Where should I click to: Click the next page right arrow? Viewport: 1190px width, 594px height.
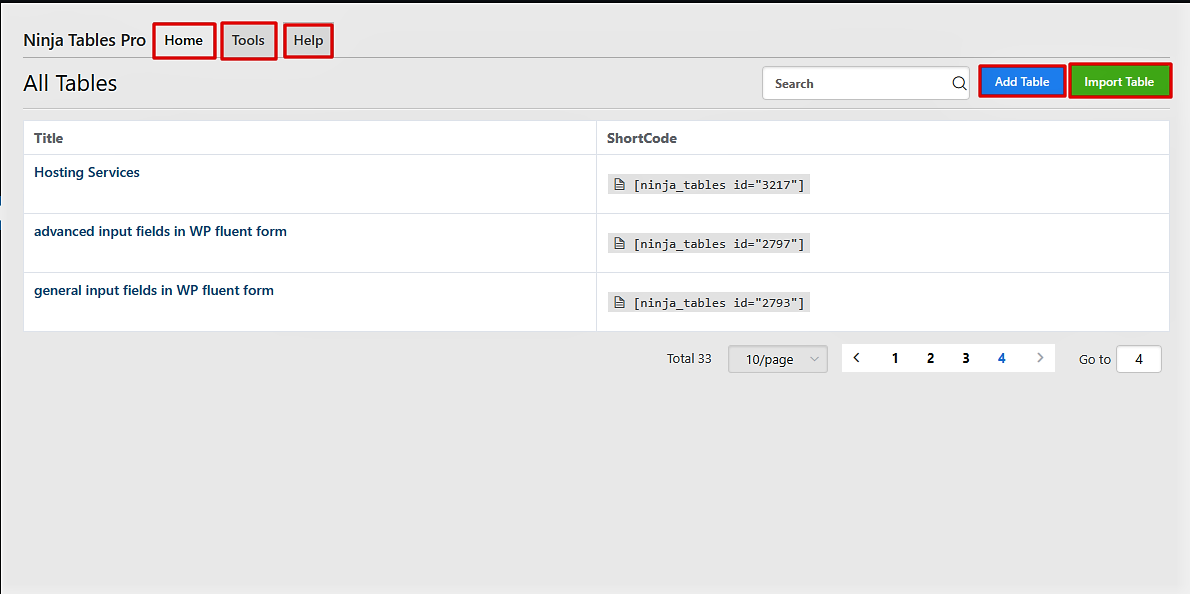(1040, 358)
